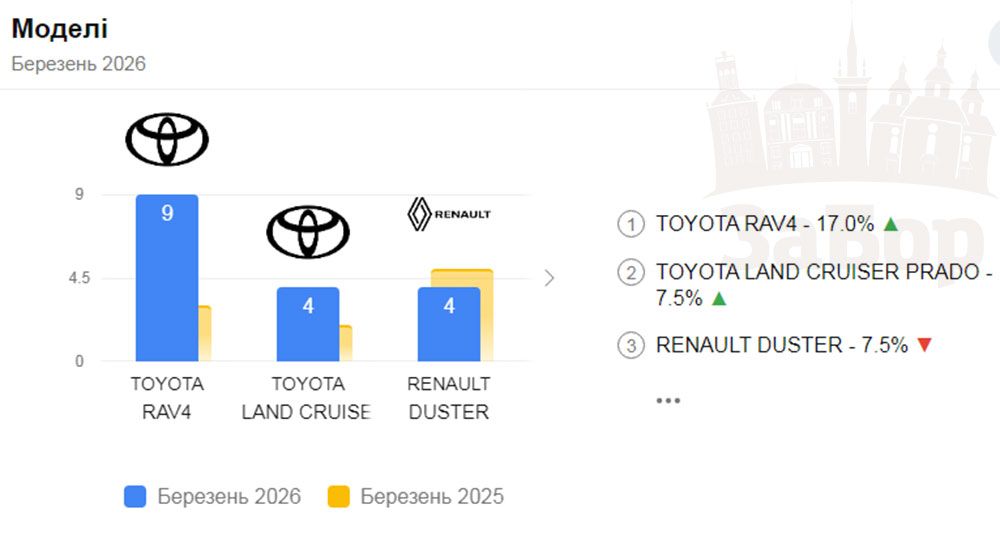Click the green up arrow after Prado's 7.5%
Image resolution: width=1000 pixels, height=552 pixels.
click(x=720, y=299)
